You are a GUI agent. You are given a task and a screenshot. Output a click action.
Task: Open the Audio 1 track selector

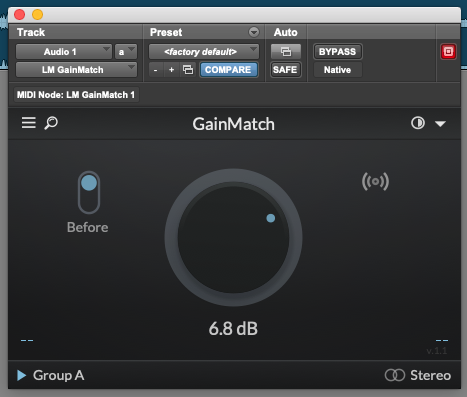click(64, 52)
